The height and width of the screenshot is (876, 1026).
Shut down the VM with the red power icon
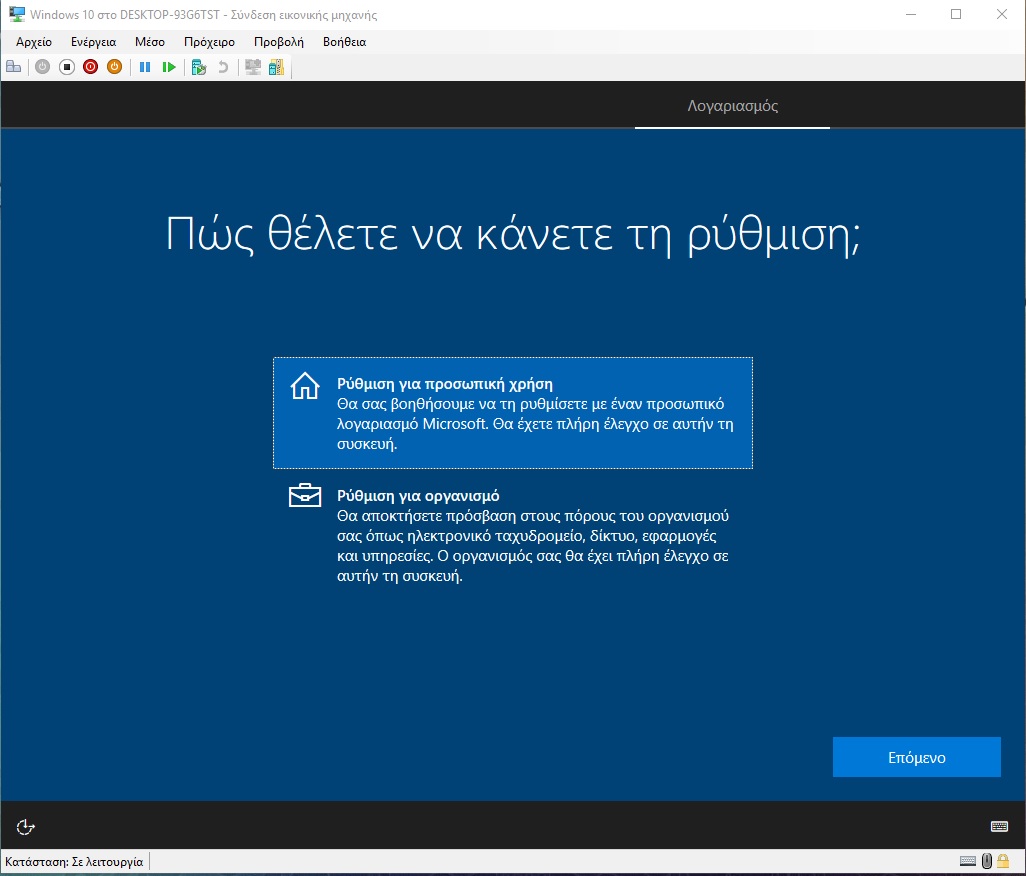90,67
